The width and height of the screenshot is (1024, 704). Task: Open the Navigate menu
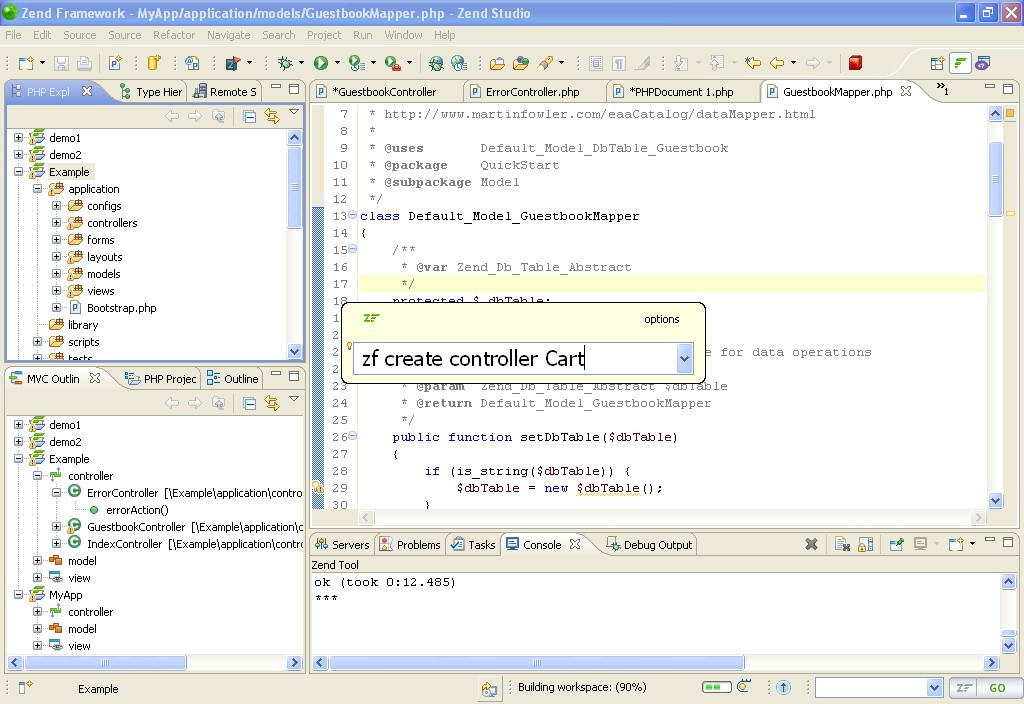point(229,35)
